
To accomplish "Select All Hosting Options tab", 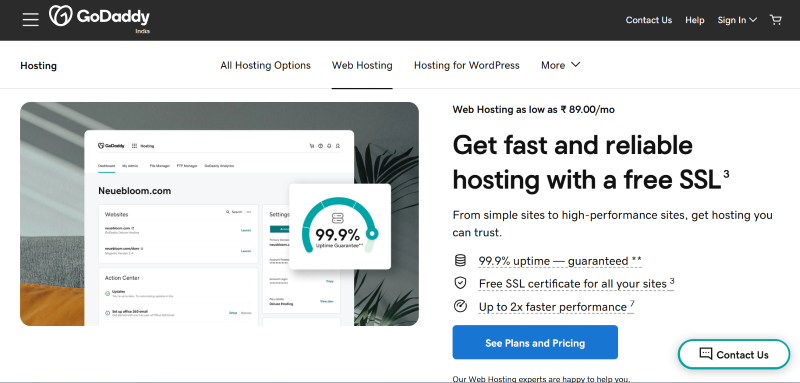I will (265, 65).
